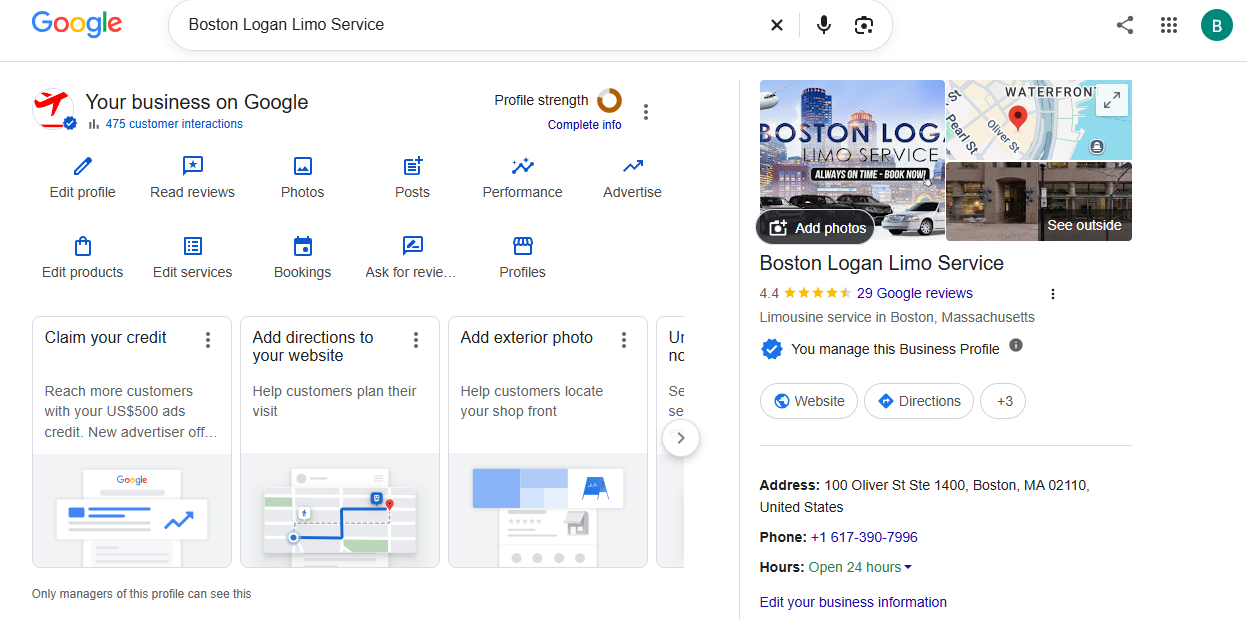The image size is (1247, 620).
Task: Open the Posts icon
Action: [x=413, y=166]
